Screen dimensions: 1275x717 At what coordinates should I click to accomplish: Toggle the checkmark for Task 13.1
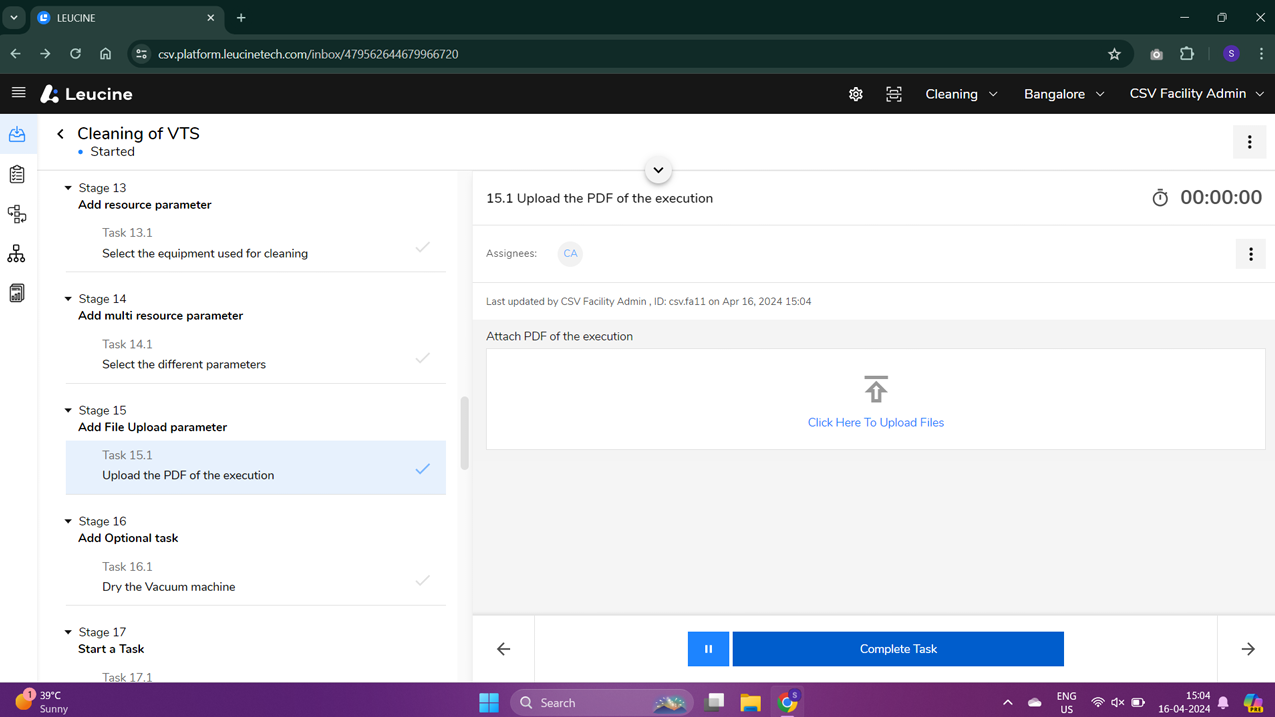tap(423, 246)
